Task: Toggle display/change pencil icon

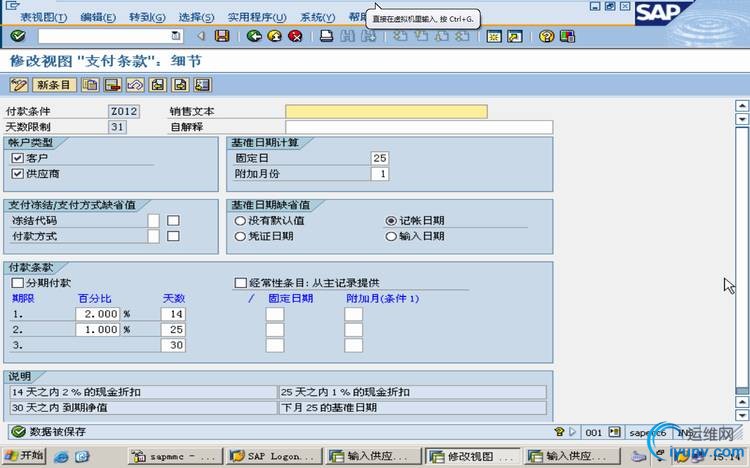Action: pyautogui.click(x=19, y=85)
